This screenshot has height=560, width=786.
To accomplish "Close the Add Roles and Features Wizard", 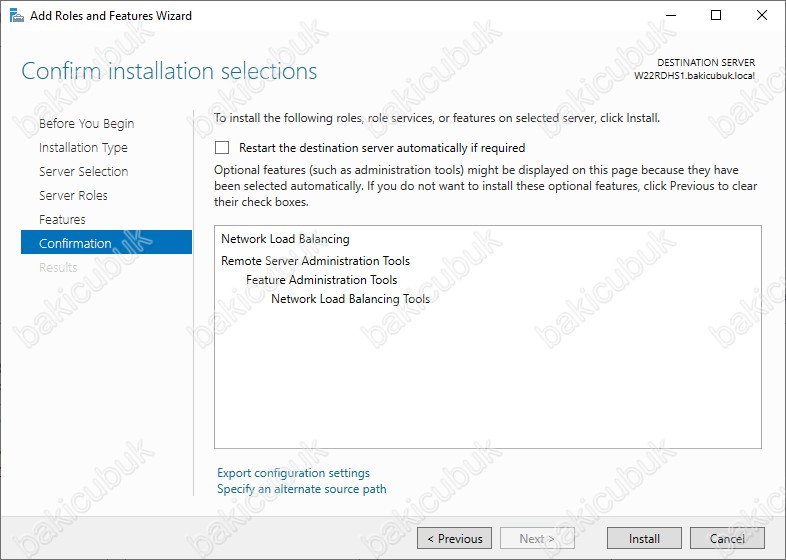I will tap(762, 16).
